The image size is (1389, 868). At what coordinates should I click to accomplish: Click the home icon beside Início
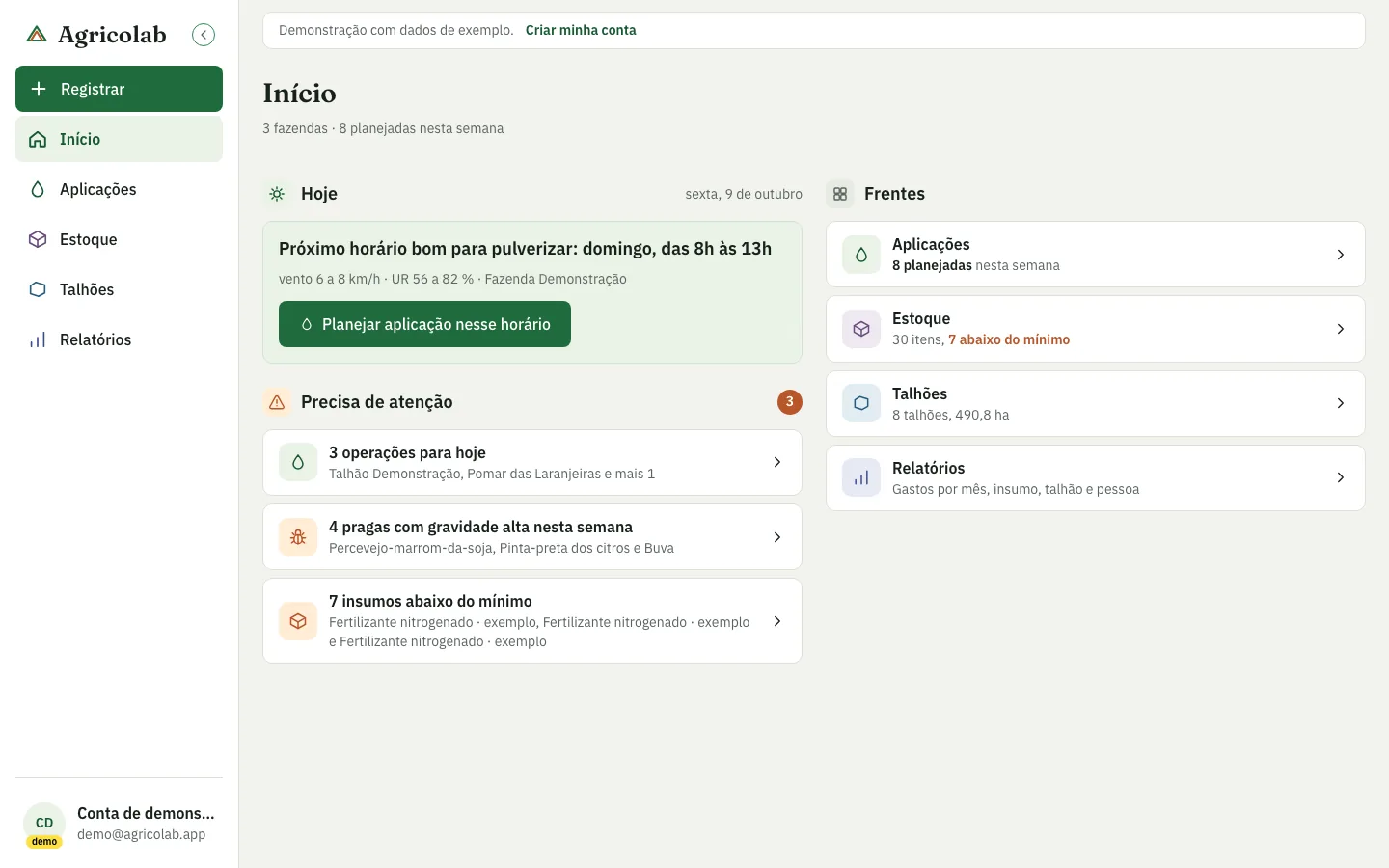pos(38,139)
